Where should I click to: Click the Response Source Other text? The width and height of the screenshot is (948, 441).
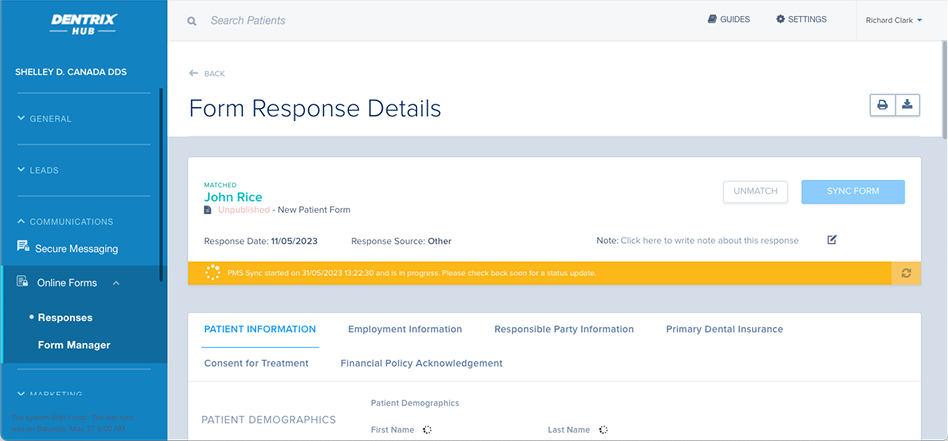[x=401, y=241]
